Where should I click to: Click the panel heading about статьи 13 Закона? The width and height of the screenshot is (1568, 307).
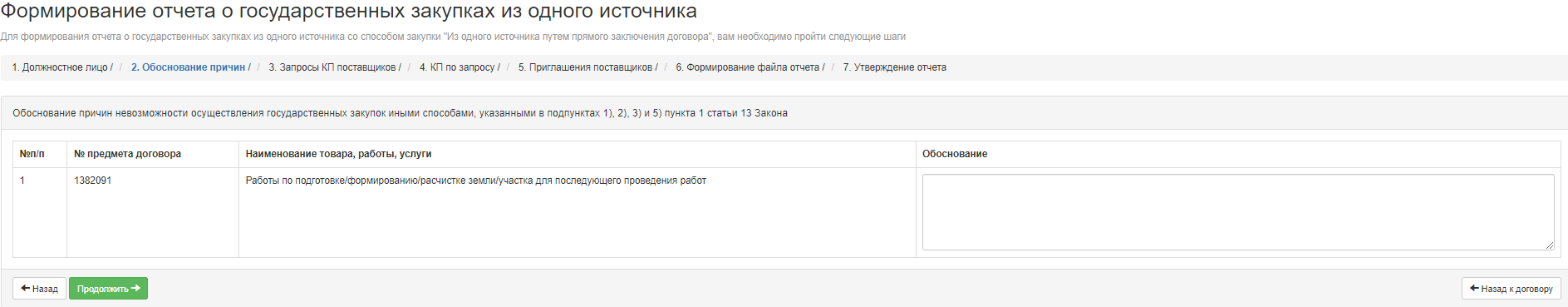(x=400, y=113)
